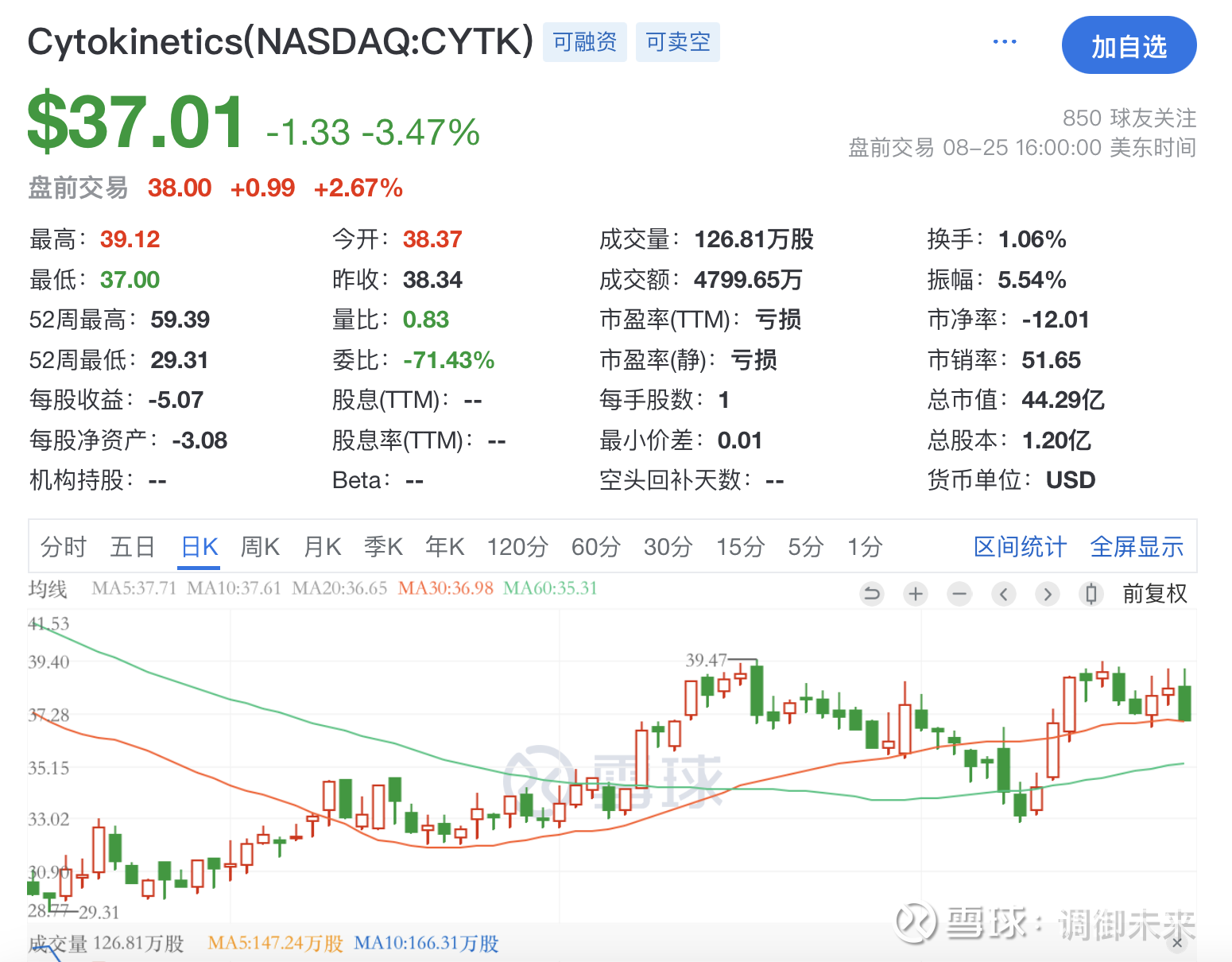Close the Xueqiu watermark overlay X
This screenshot has height=962, width=1232.
click(1177, 942)
